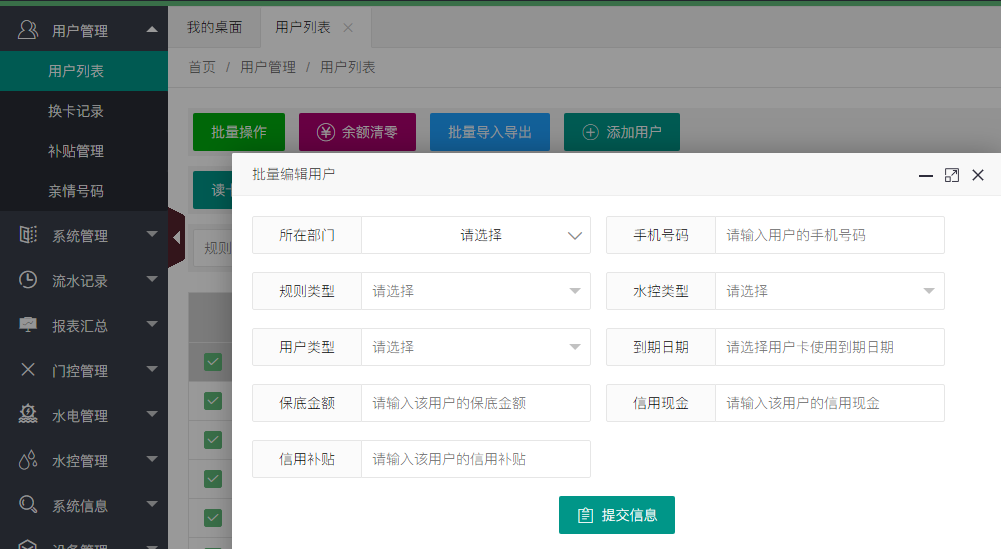Viewport: 1001px width, 549px height.
Task: Click the 系统信息 magnifier icon
Action: tap(28, 505)
